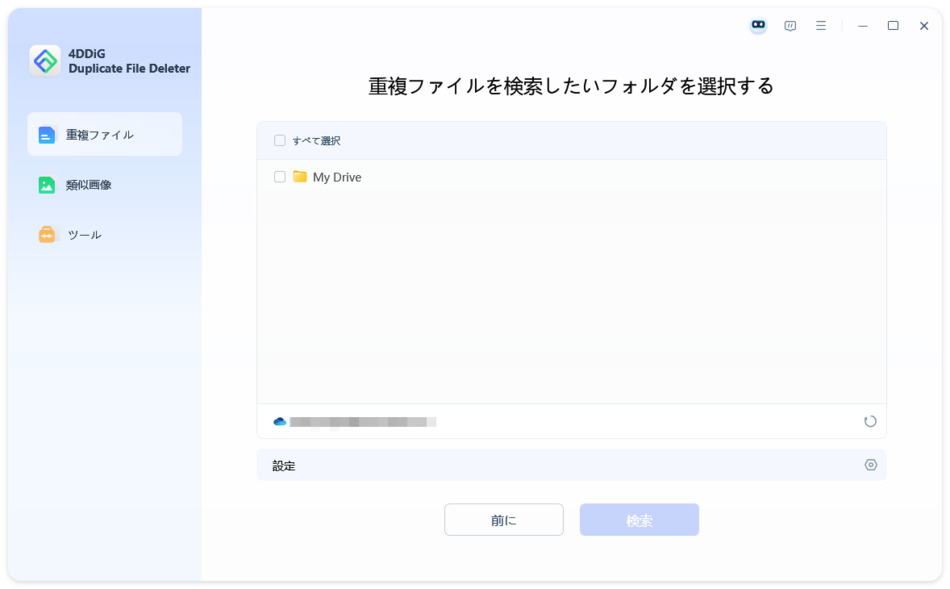Open the hamburger menu icon
This screenshot has width=950, height=589.
(x=821, y=25)
